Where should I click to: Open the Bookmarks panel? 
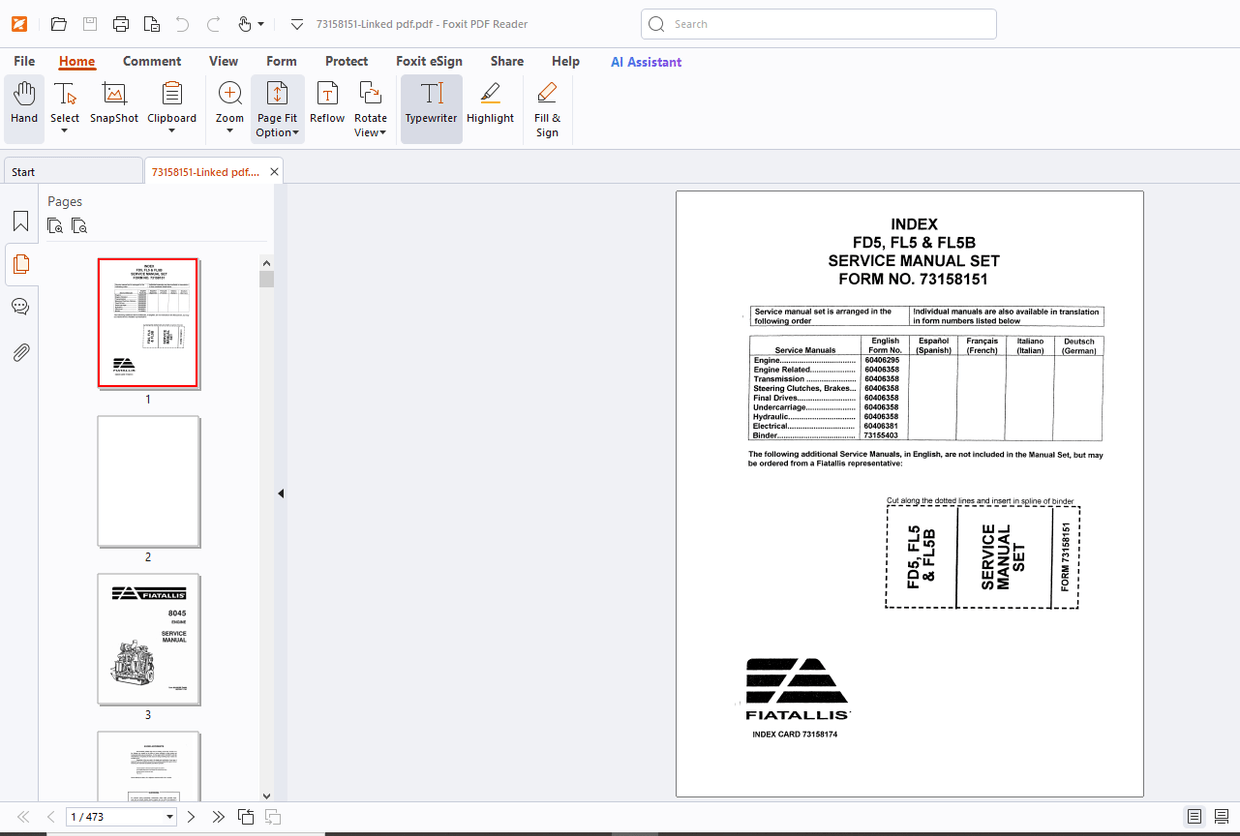tap(20, 221)
